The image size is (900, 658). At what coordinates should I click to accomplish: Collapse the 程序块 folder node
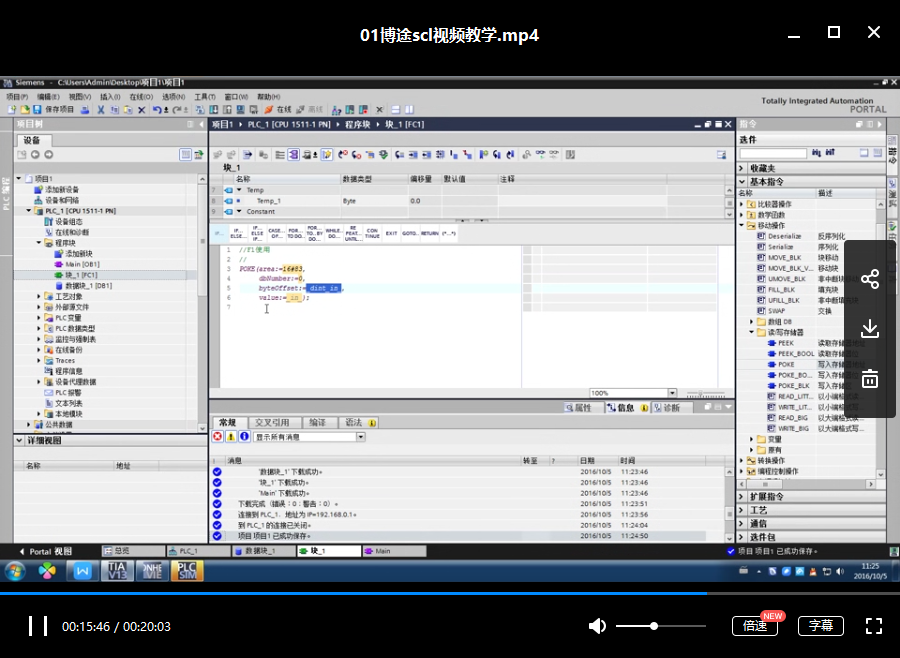(39, 243)
